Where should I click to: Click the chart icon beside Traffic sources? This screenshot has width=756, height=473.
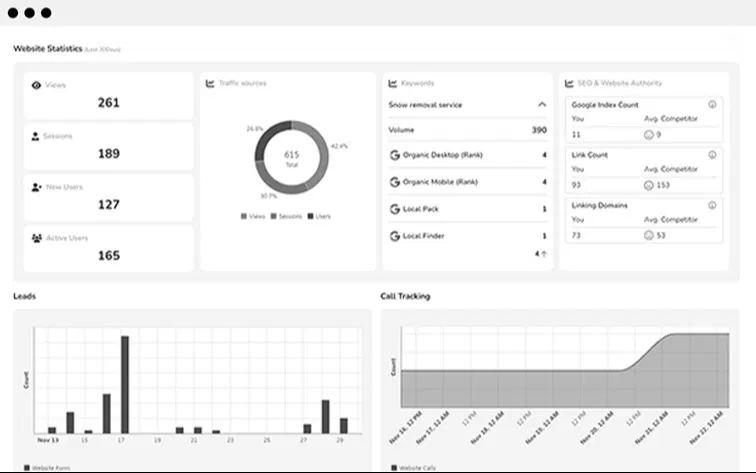click(x=210, y=83)
